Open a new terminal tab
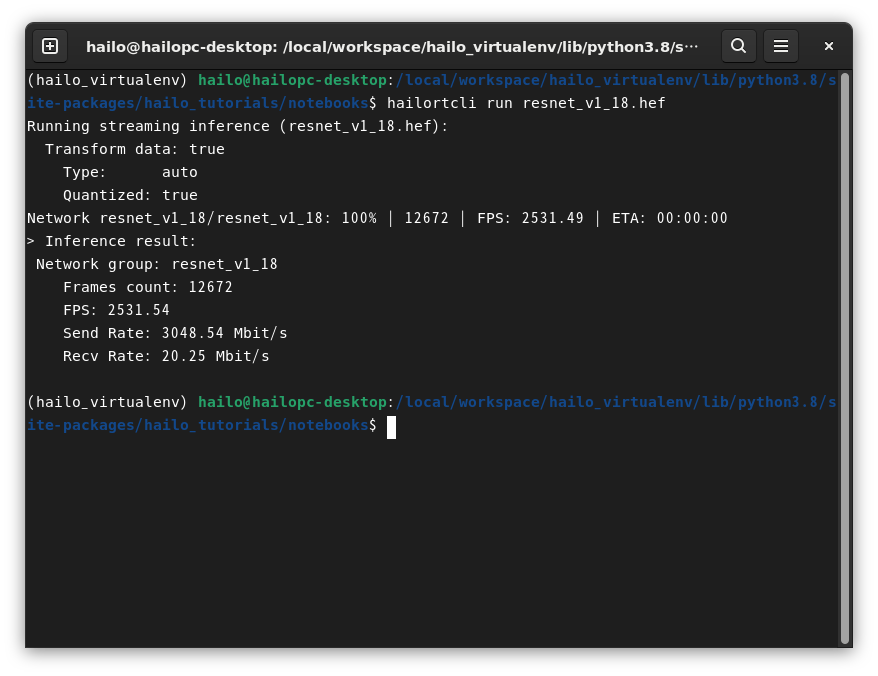878x676 pixels. [50, 46]
